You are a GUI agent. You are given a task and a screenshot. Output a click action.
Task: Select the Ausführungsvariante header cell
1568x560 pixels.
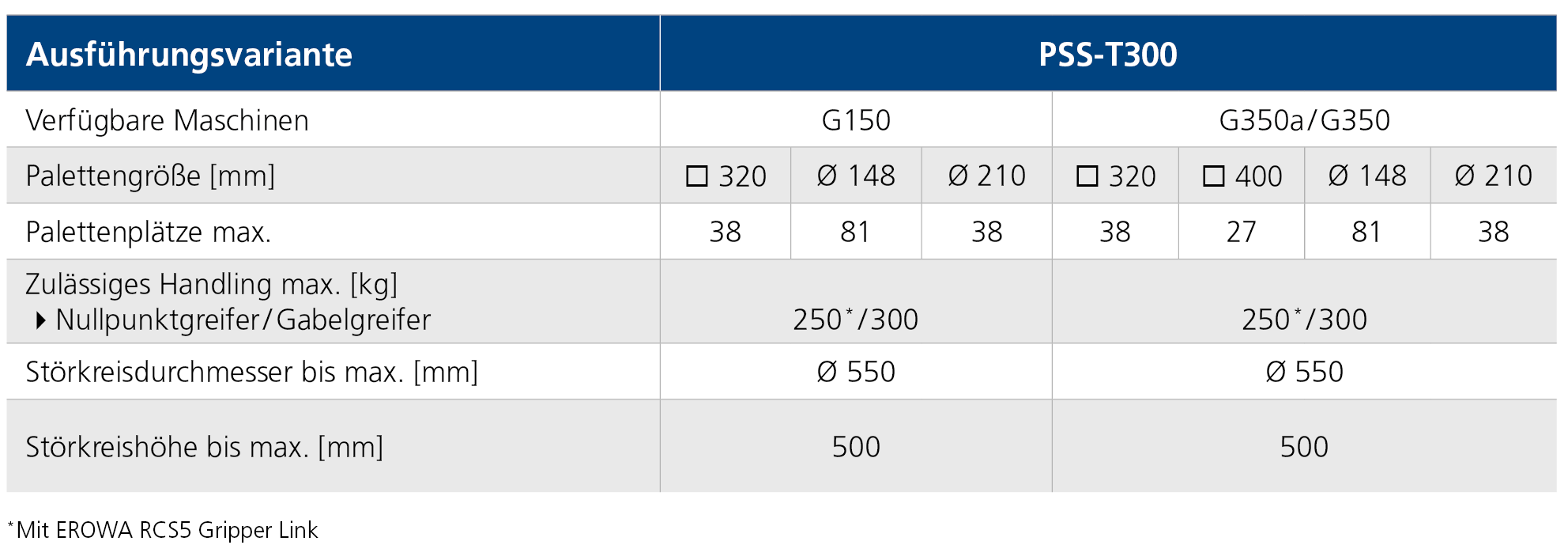coord(189,55)
